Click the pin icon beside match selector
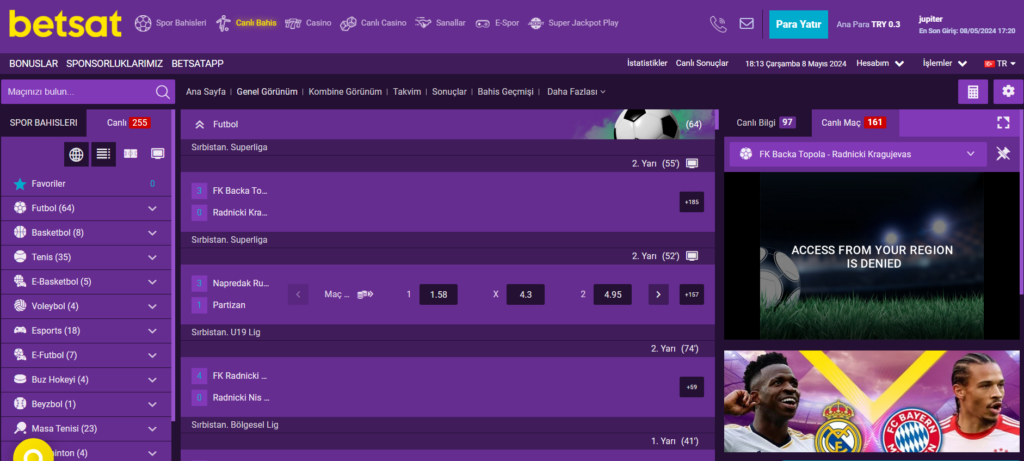The width and height of the screenshot is (1024, 461). coord(1002,154)
